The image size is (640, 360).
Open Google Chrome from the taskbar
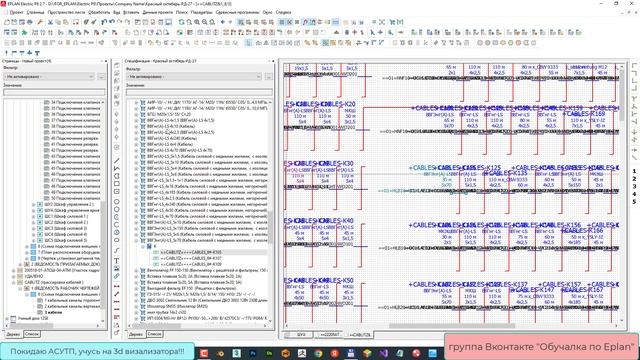tap(318, 353)
